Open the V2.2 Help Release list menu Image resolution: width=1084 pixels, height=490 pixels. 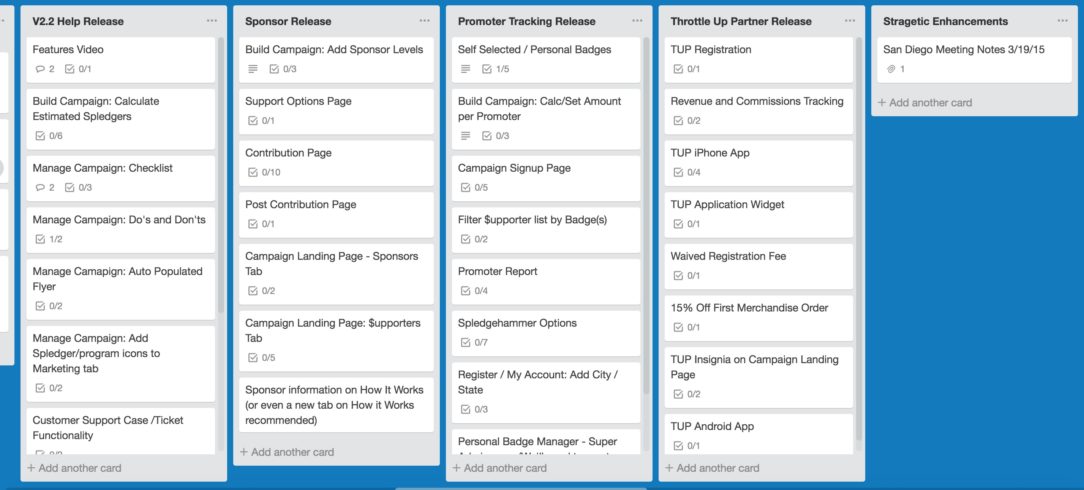[x=211, y=21]
